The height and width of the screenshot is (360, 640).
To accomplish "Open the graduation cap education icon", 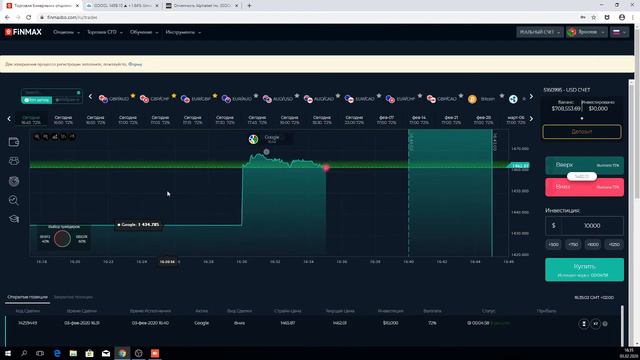I will (x=14, y=219).
